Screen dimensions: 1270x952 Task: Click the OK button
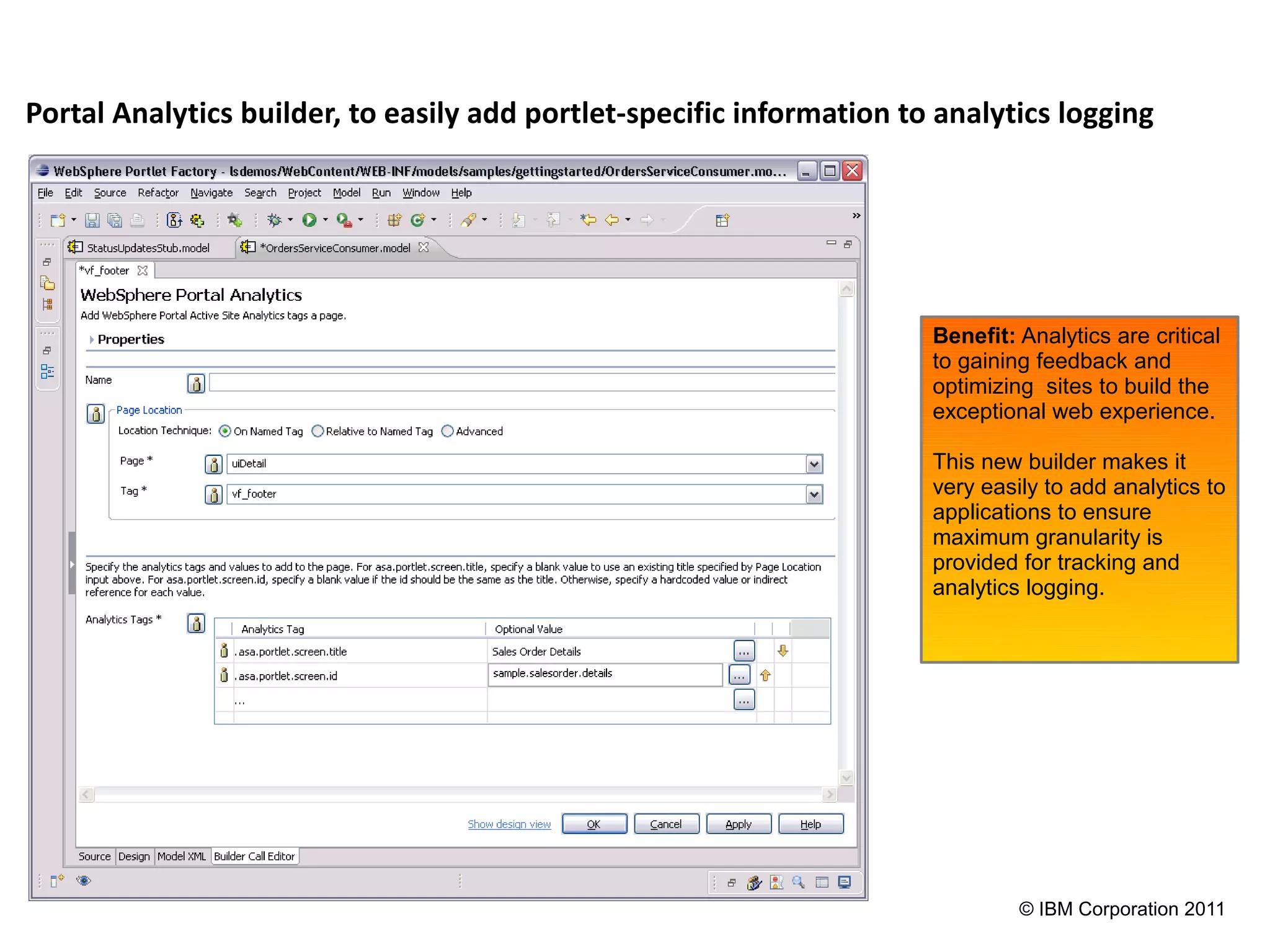tap(594, 824)
